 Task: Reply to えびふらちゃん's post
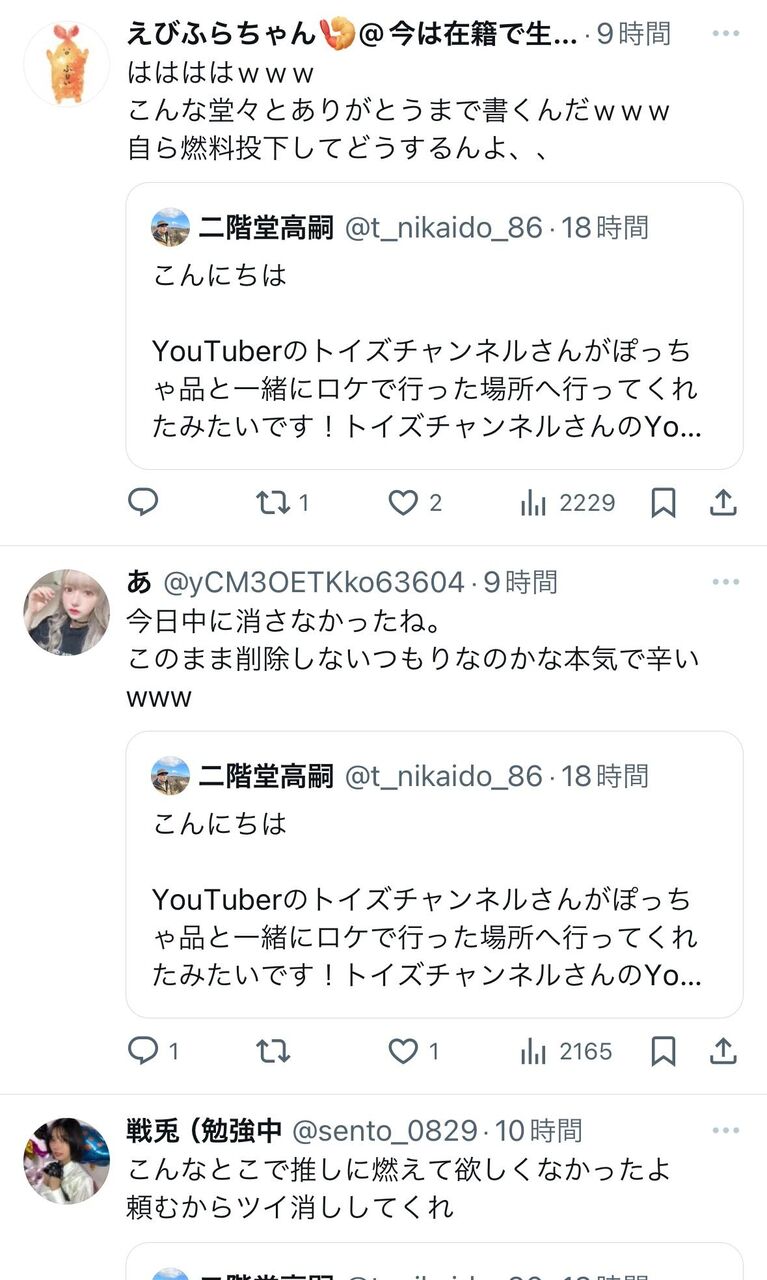tap(143, 502)
